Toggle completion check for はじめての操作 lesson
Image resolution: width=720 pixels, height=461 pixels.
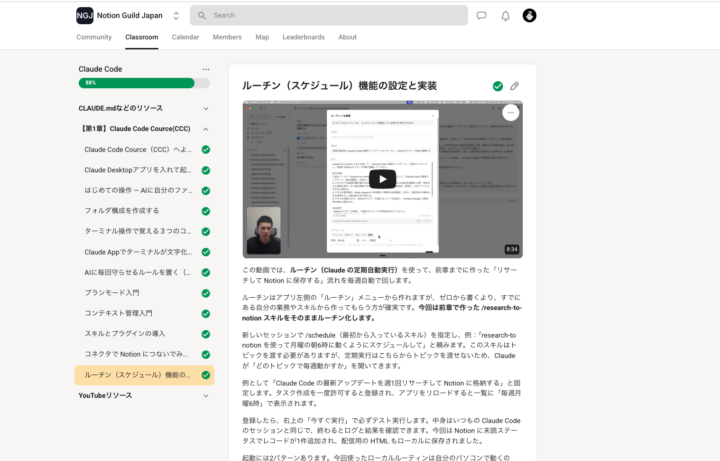click(x=206, y=191)
